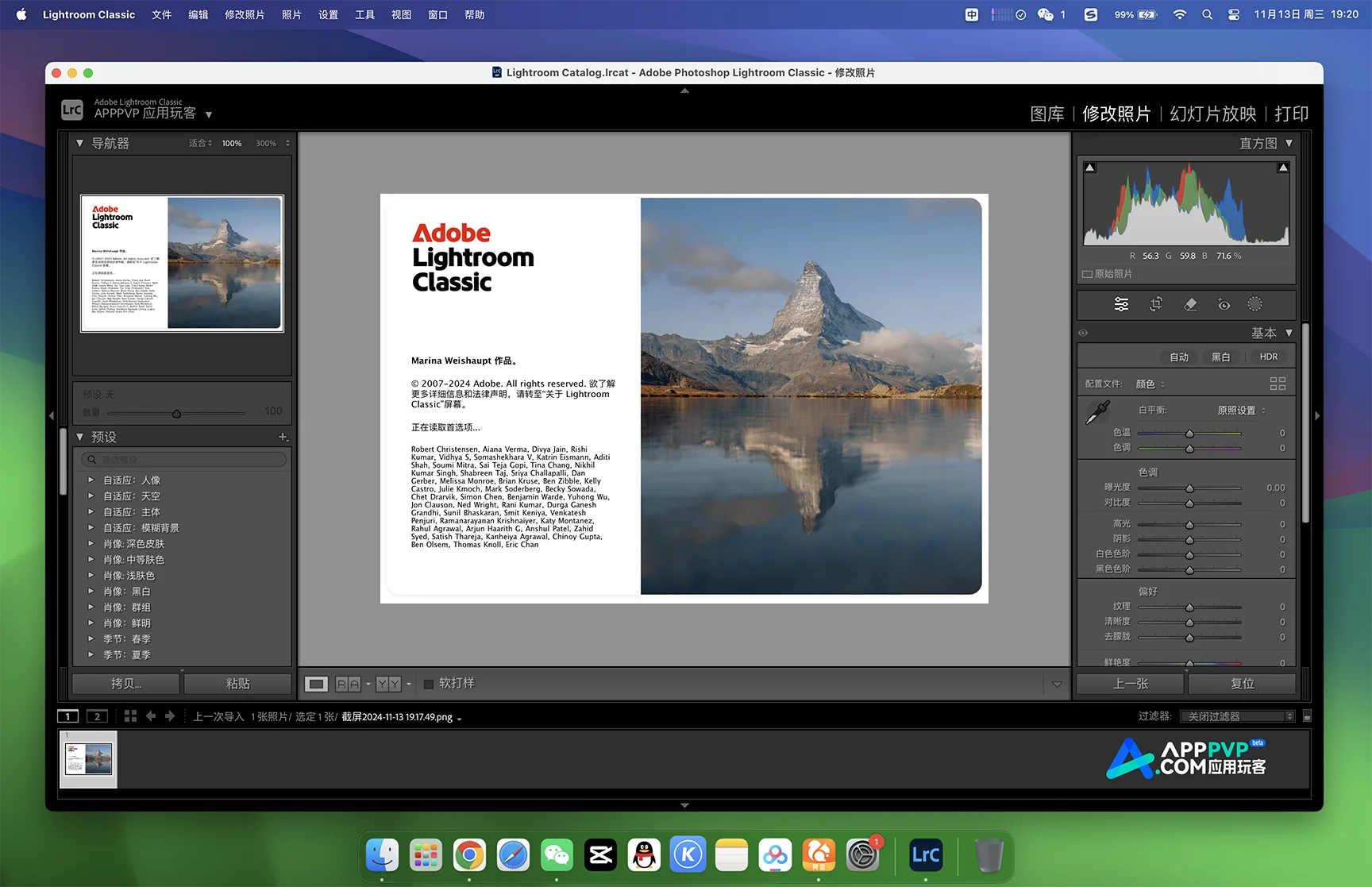Screen dimensions: 1372x887
Task: Enable HDR editing button
Action: (1269, 357)
